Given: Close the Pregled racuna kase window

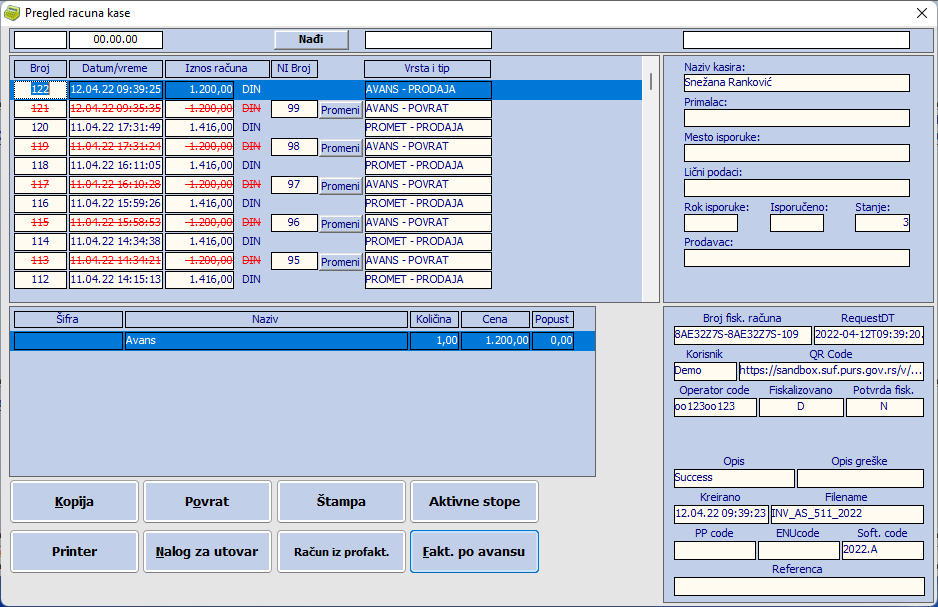Looking at the screenshot, I should point(921,13).
